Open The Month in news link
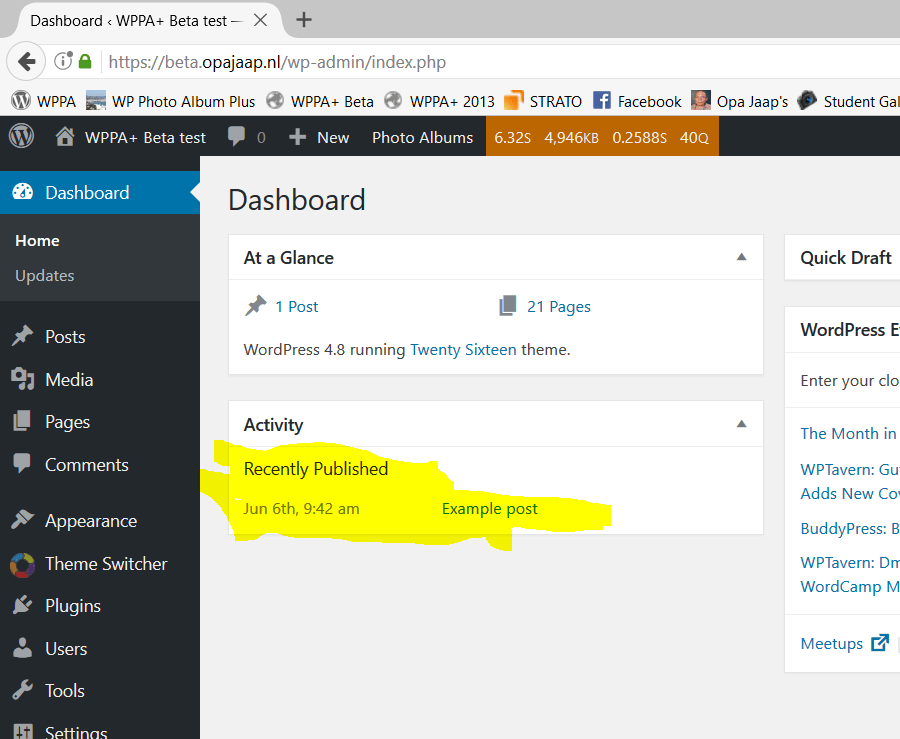Image resolution: width=900 pixels, height=739 pixels. [849, 433]
